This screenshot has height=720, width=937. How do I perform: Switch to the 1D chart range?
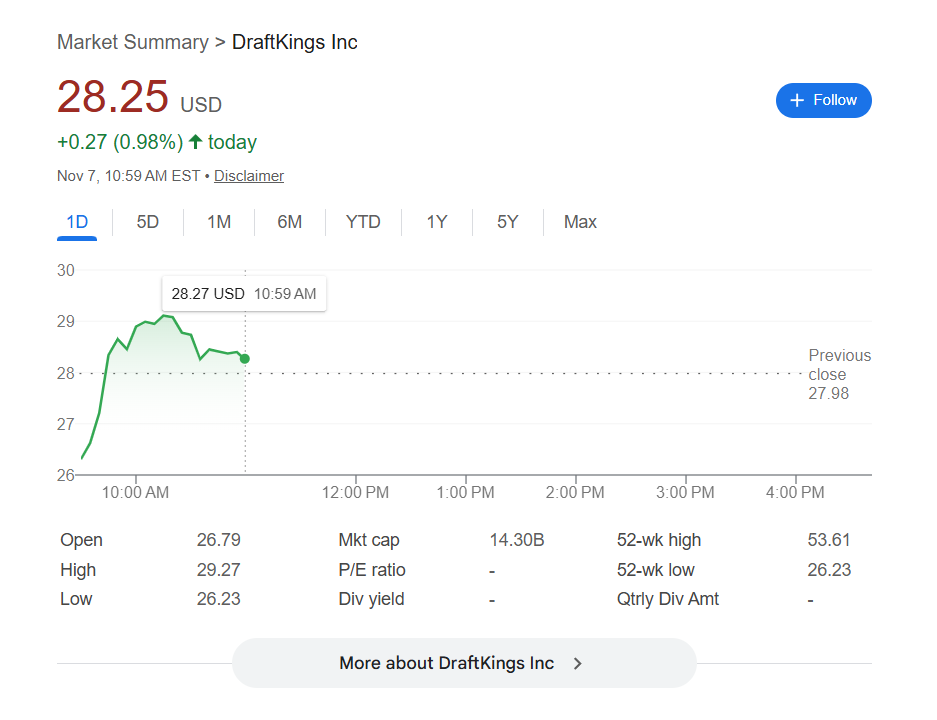[x=77, y=222]
